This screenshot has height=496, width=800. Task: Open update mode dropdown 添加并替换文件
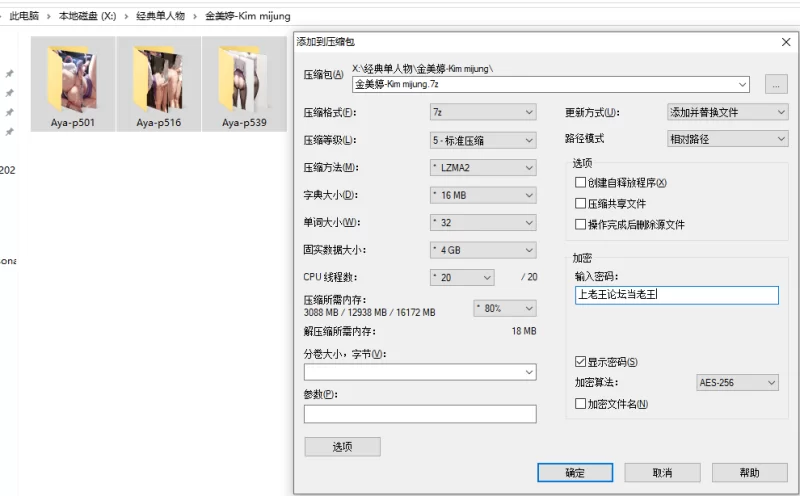pyautogui.click(x=728, y=112)
